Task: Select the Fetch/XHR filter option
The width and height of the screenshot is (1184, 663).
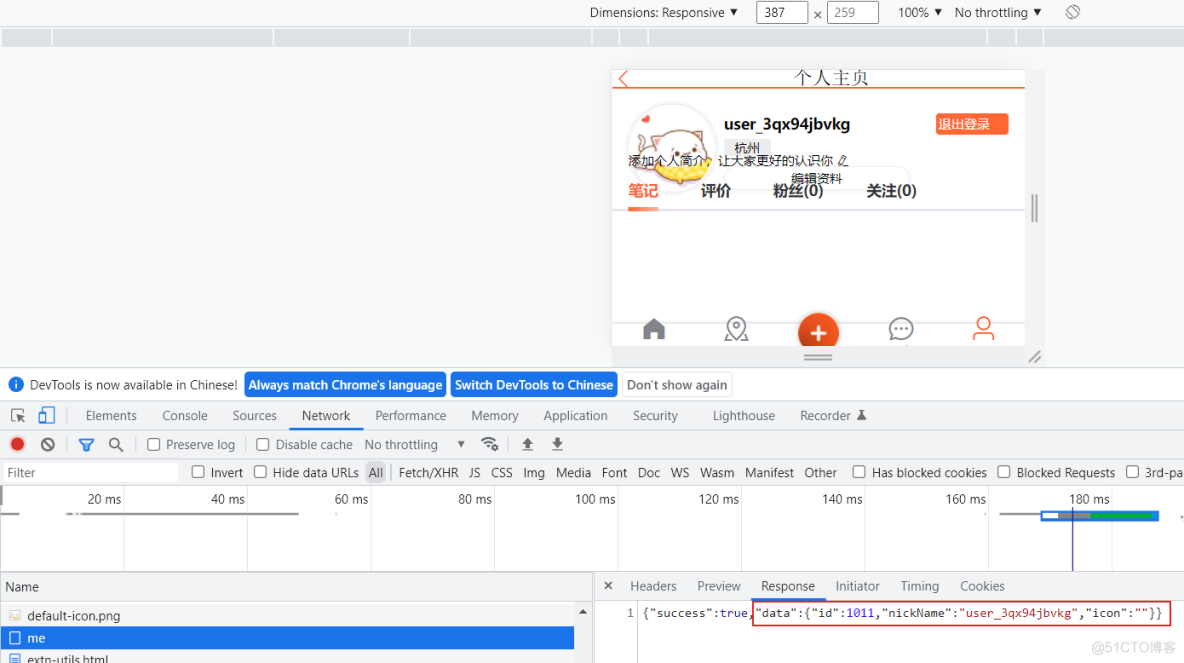Action: (428, 472)
